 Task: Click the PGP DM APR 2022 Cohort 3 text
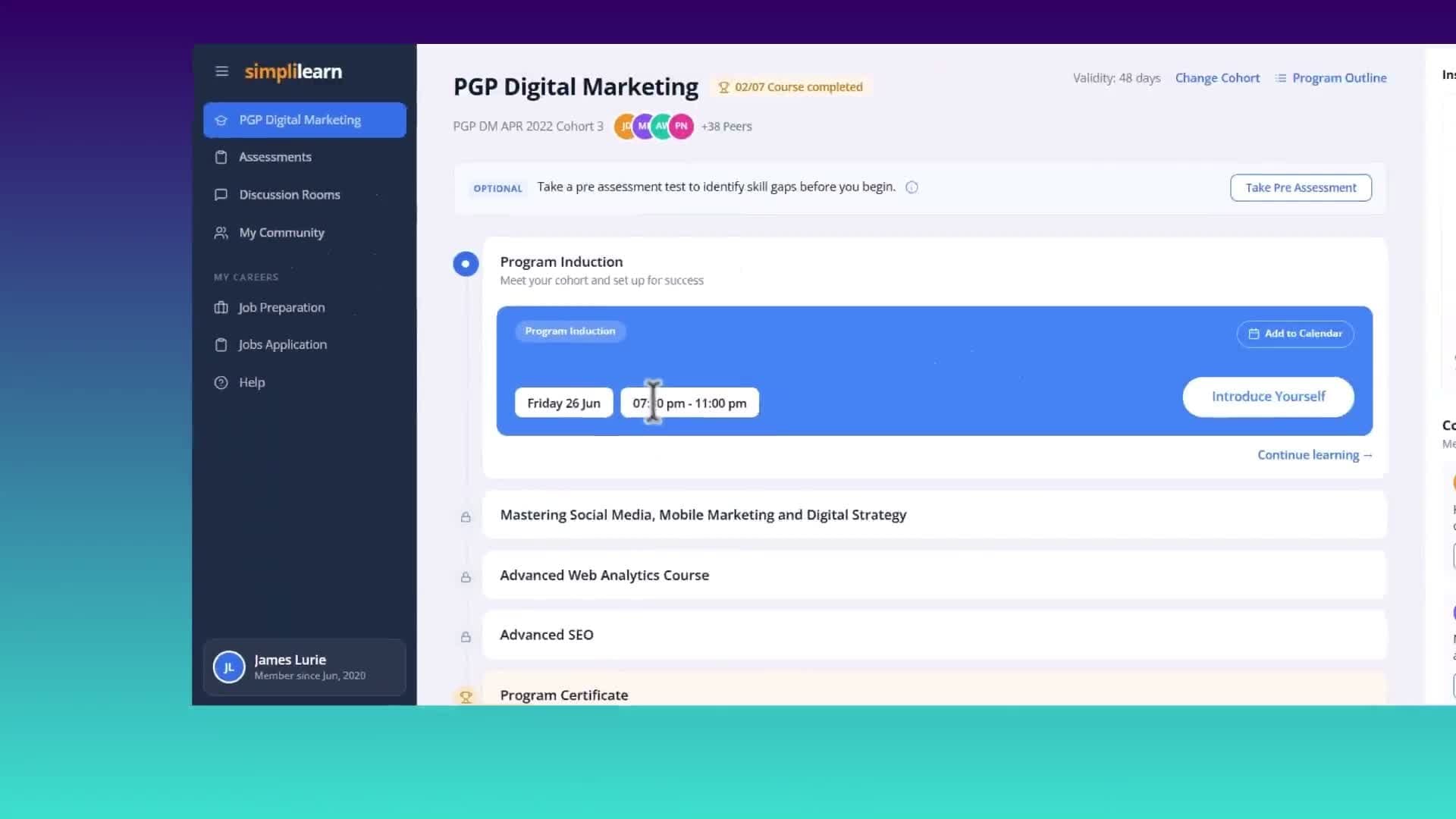[x=528, y=127]
